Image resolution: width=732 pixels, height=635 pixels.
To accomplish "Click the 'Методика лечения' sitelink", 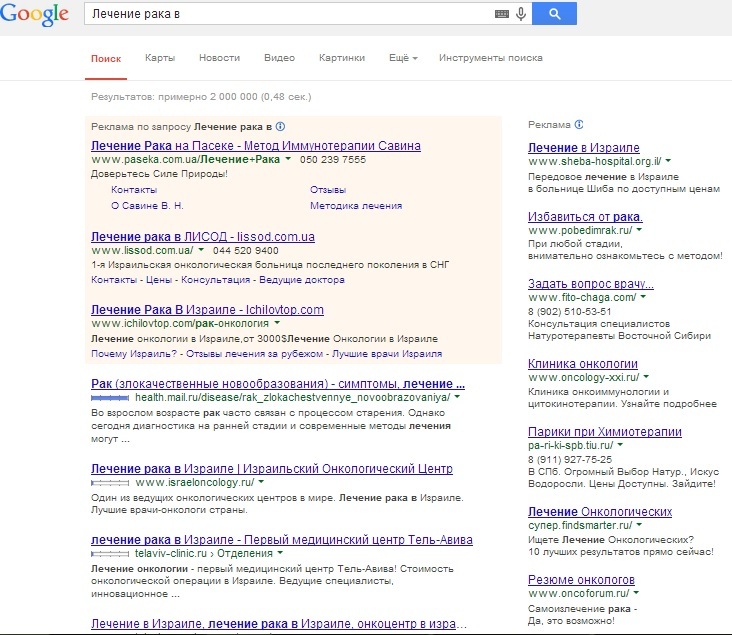I will coord(356,205).
